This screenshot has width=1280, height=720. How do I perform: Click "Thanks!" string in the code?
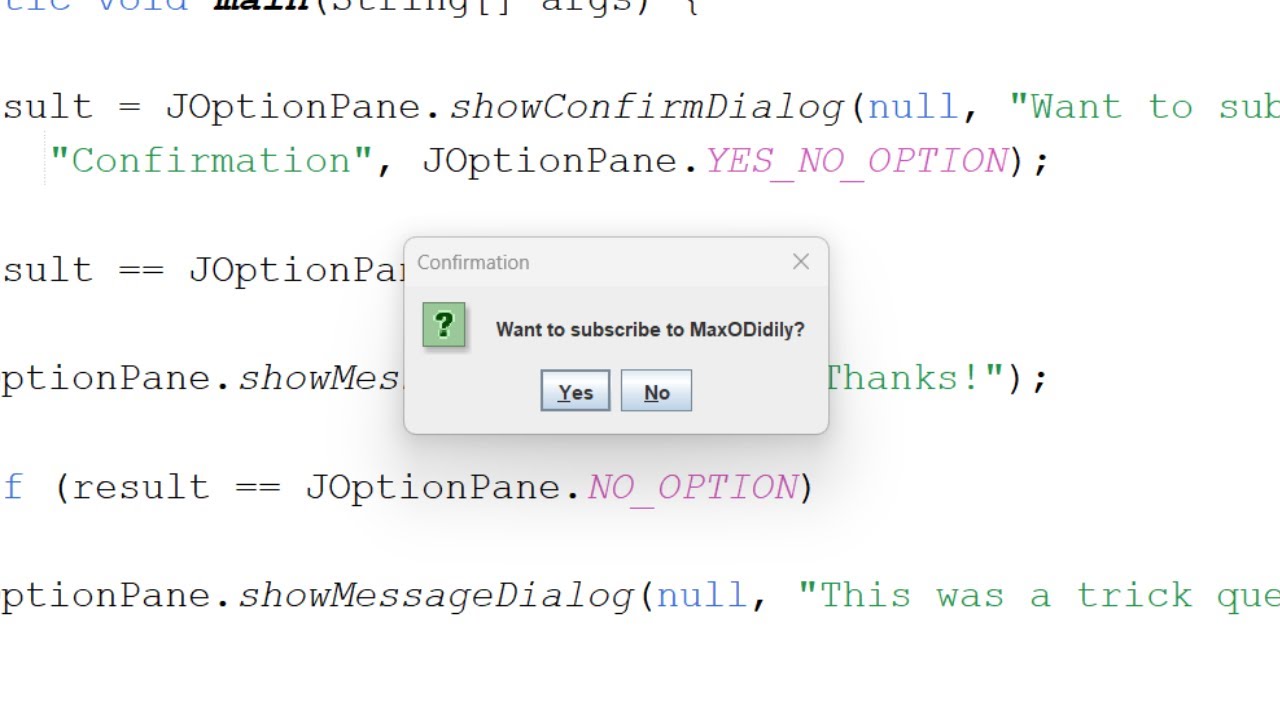914,378
